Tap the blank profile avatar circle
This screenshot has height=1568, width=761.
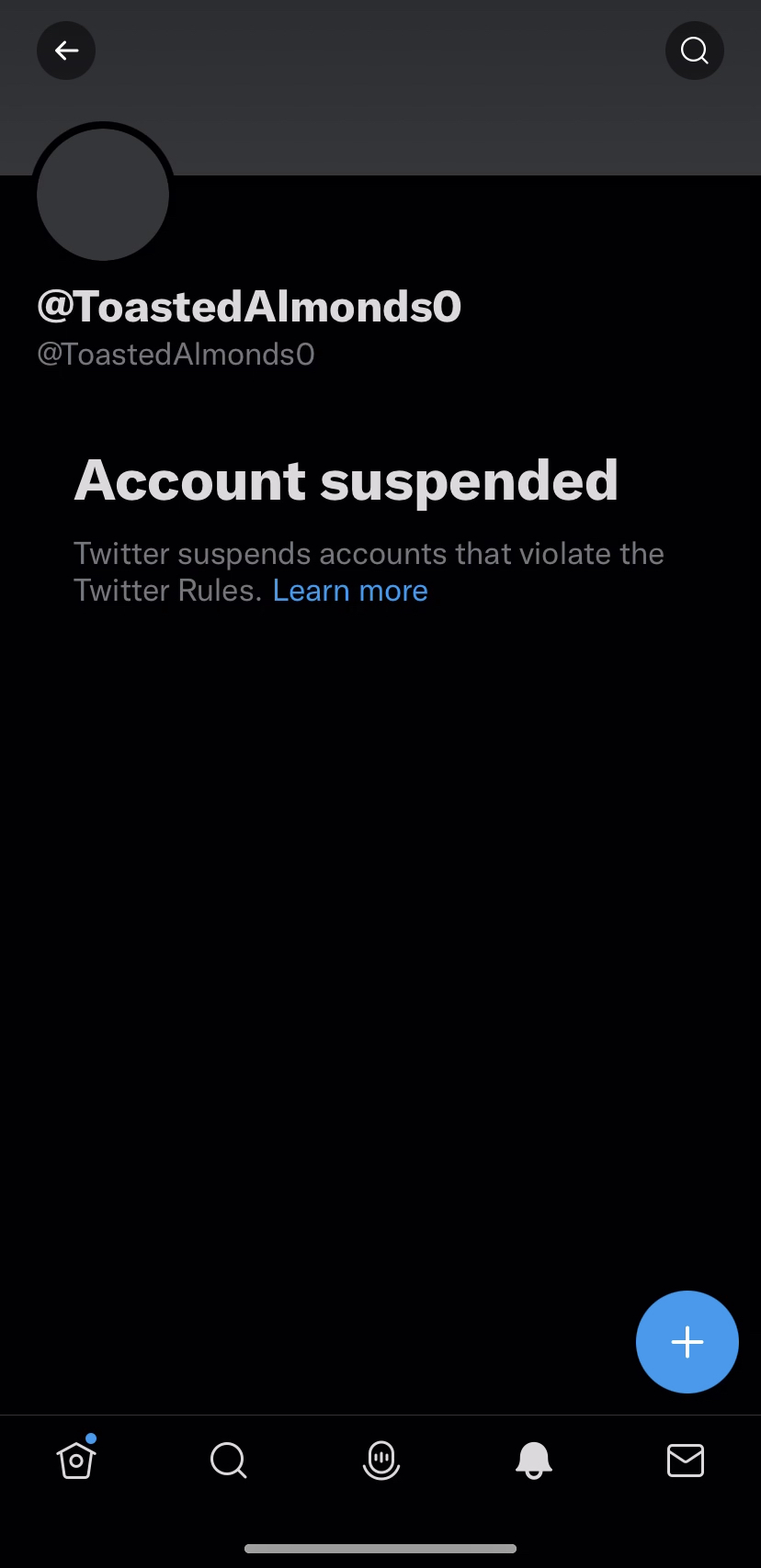[103, 194]
